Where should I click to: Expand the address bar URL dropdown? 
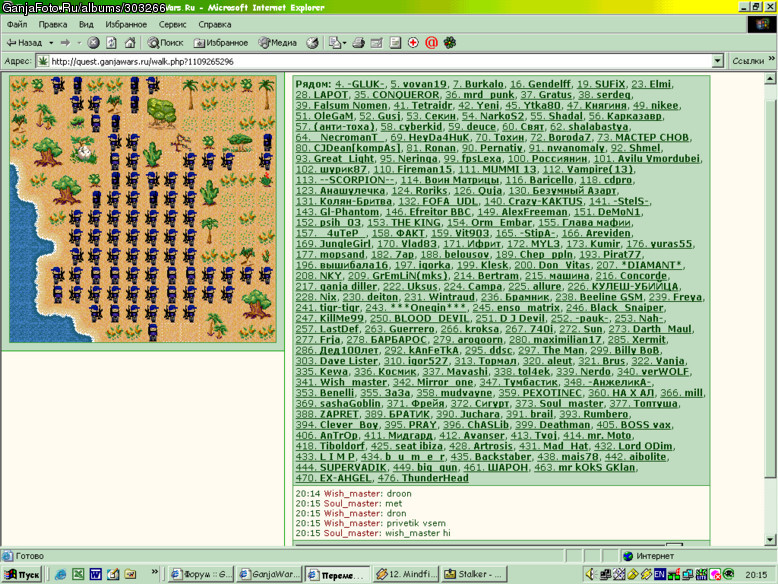point(717,62)
